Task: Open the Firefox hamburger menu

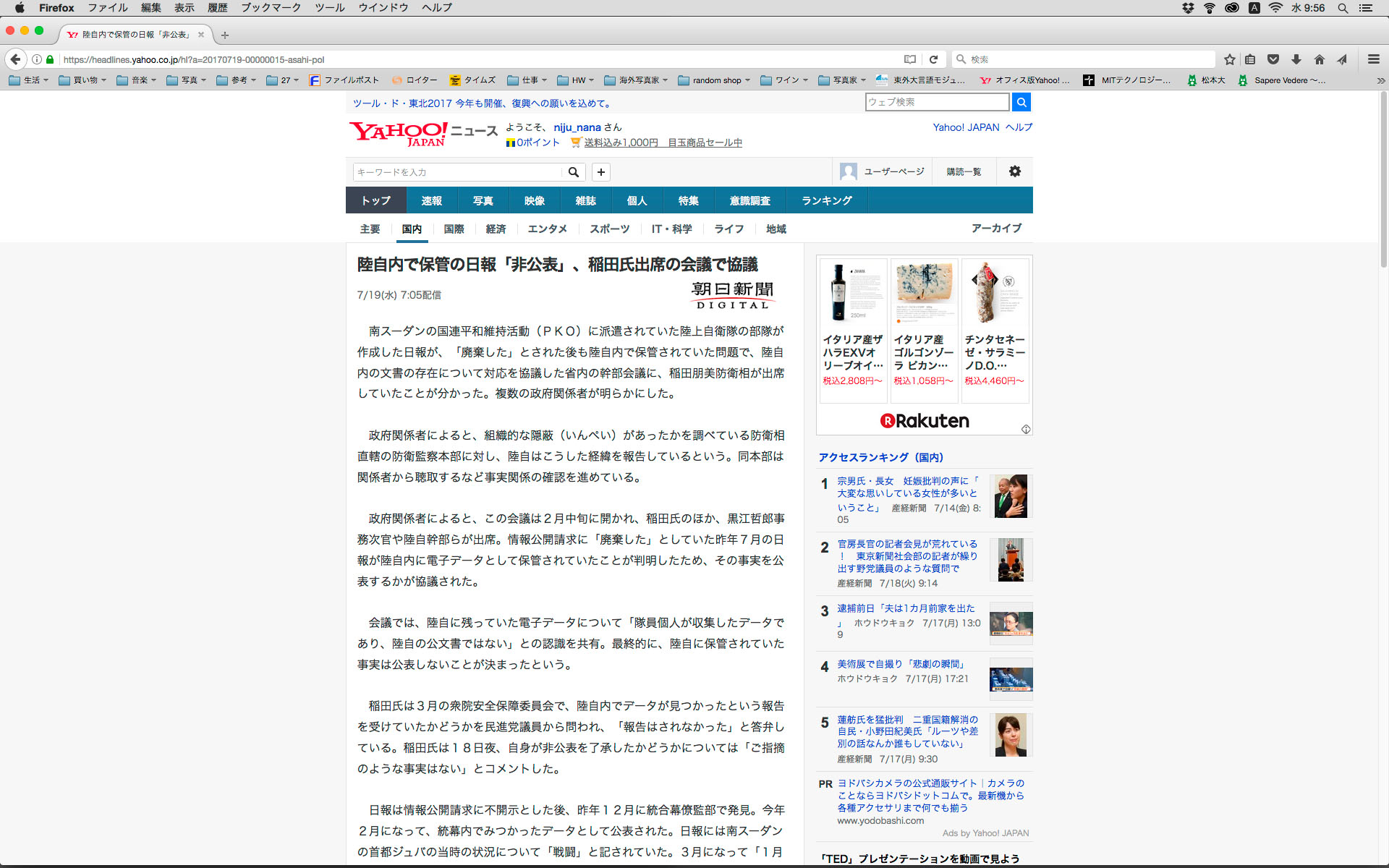Action: (x=1373, y=59)
